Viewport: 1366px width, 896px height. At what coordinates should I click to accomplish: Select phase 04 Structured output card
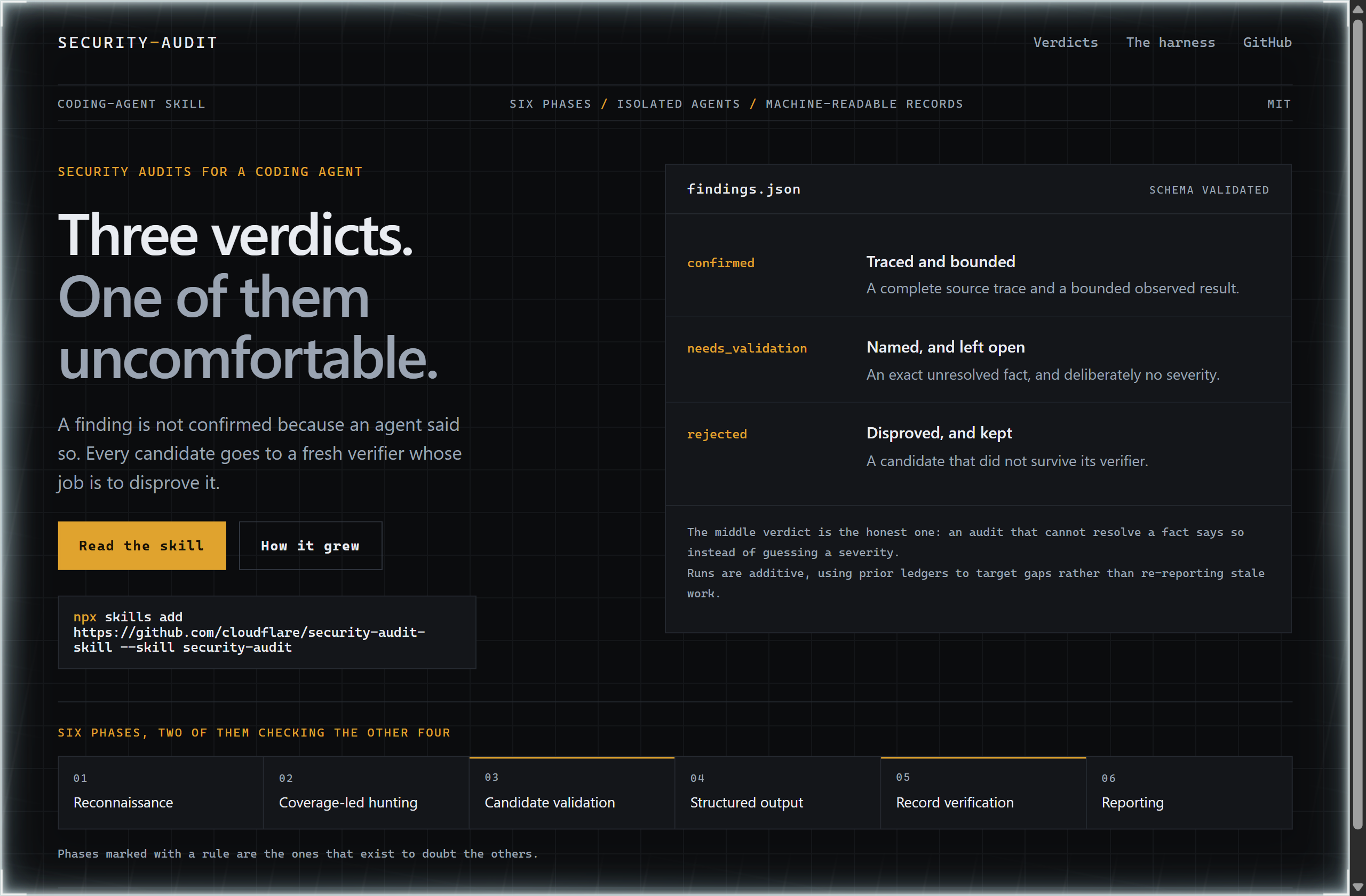pyautogui.click(x=777, y=793)
